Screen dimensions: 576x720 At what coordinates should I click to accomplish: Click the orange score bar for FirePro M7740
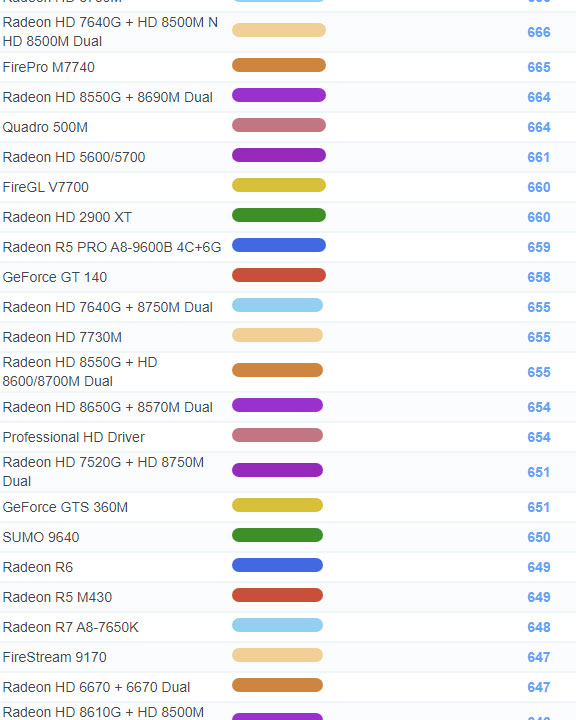click(x=279, y=65)
